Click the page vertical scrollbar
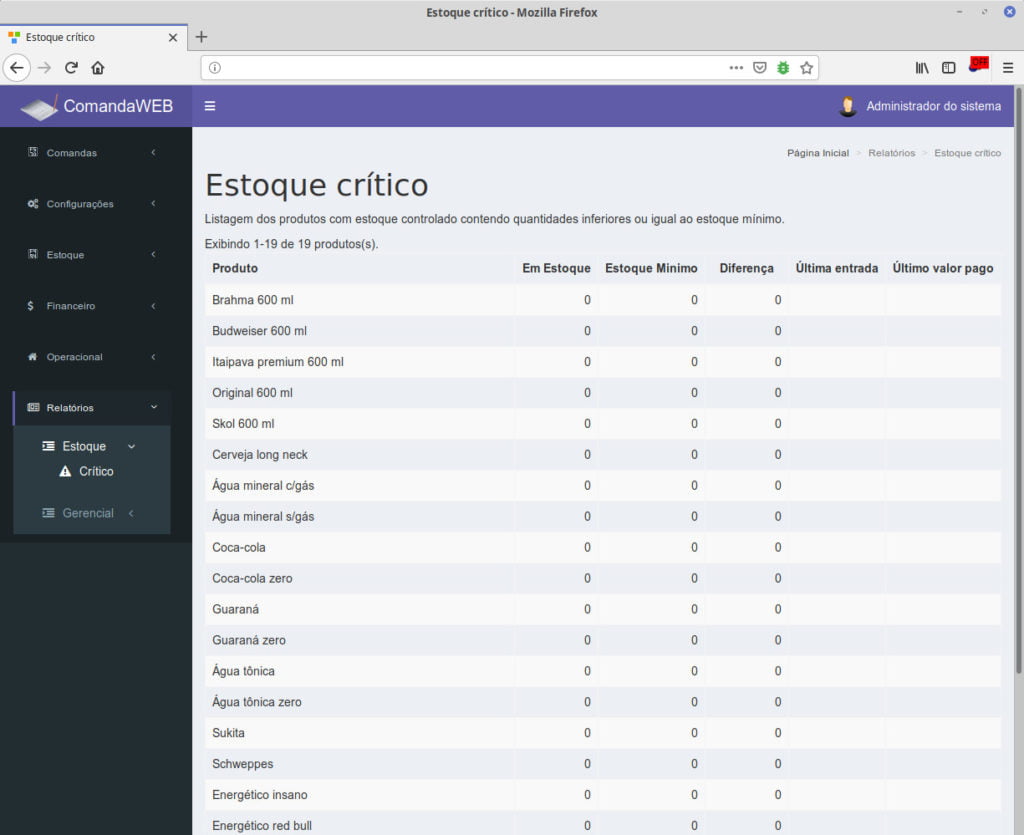The width and height of the screenshot is (1024, 835). point(1018,400)
